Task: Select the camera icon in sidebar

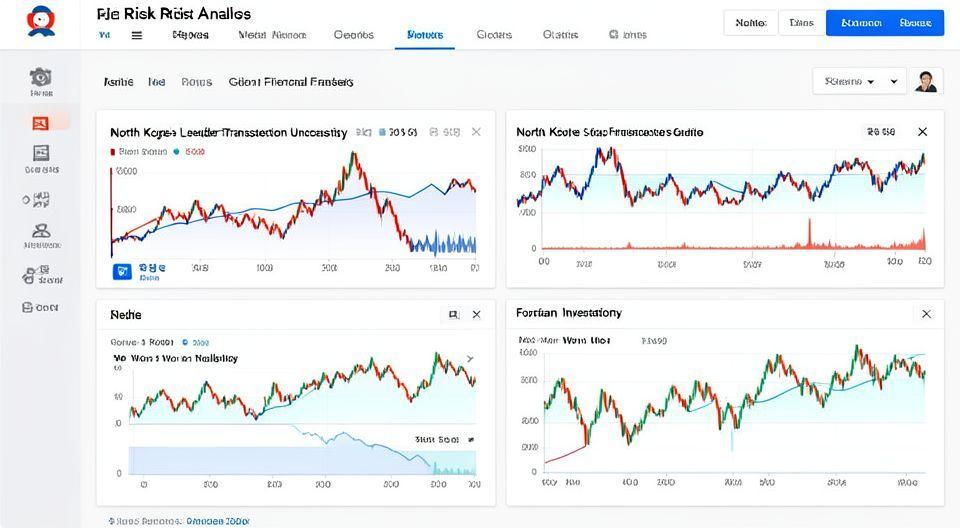Action: (41, 77)
